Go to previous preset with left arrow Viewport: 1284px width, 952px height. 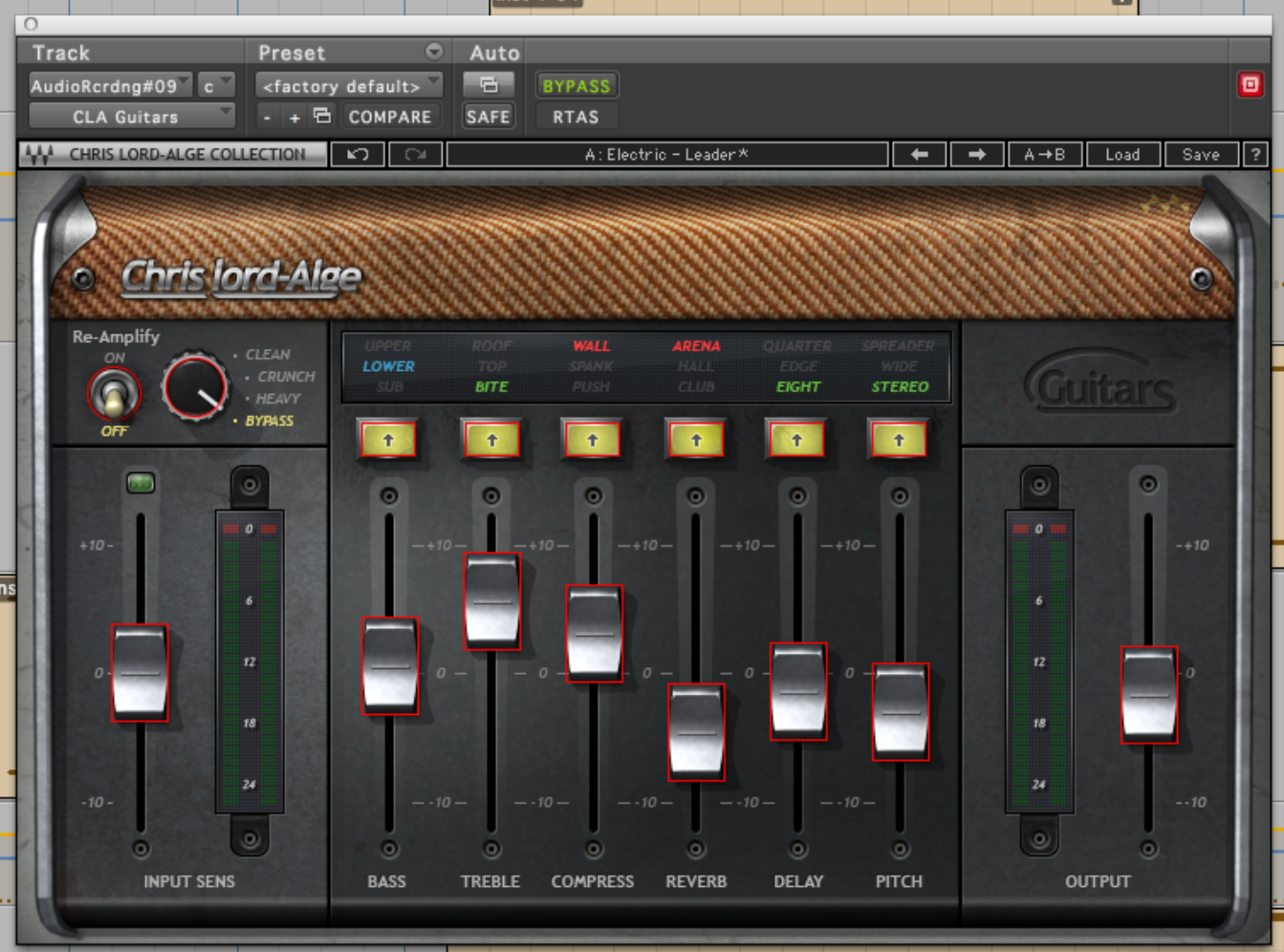pyautogui.click(x=919, y=154)
